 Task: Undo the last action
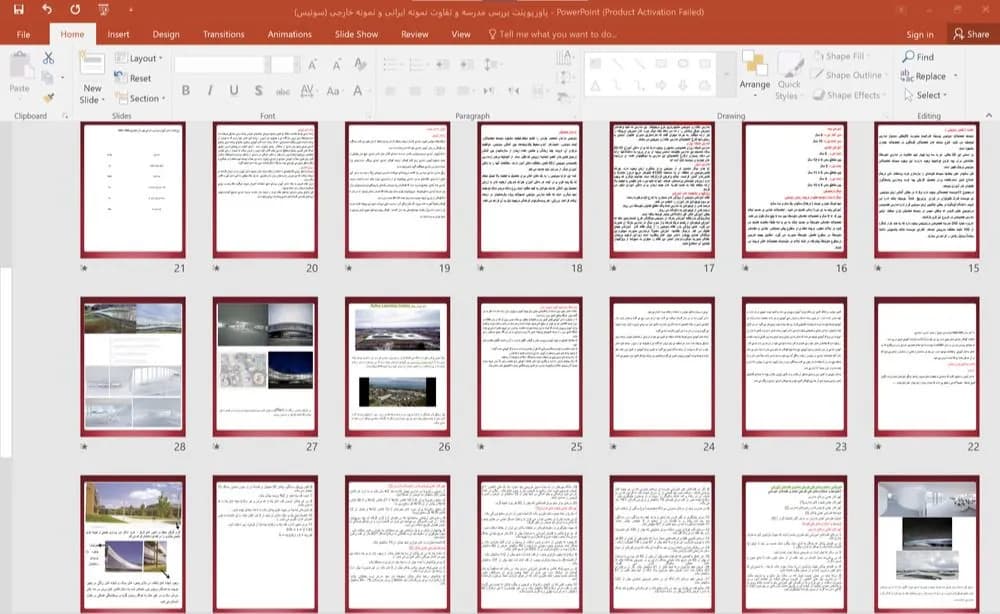point(47,10)
